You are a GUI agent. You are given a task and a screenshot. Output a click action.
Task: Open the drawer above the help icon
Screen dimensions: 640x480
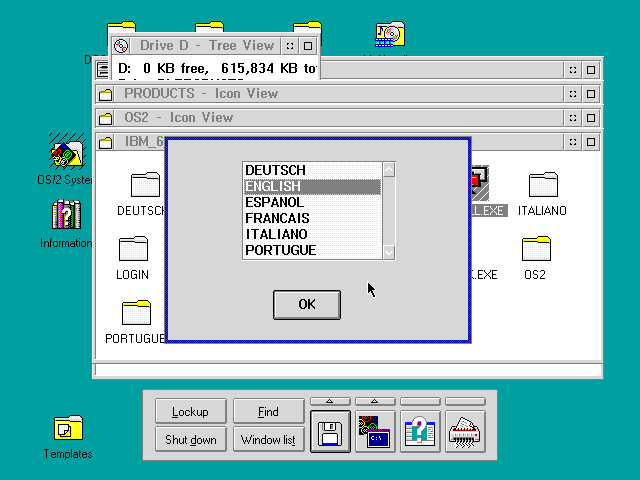click(x=420, y=402)
